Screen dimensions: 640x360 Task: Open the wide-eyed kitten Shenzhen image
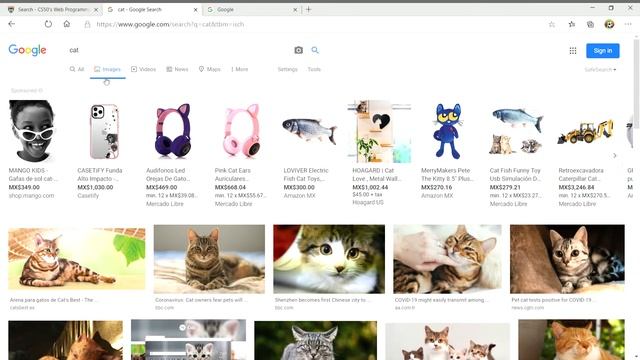click(x=329, y=259)
